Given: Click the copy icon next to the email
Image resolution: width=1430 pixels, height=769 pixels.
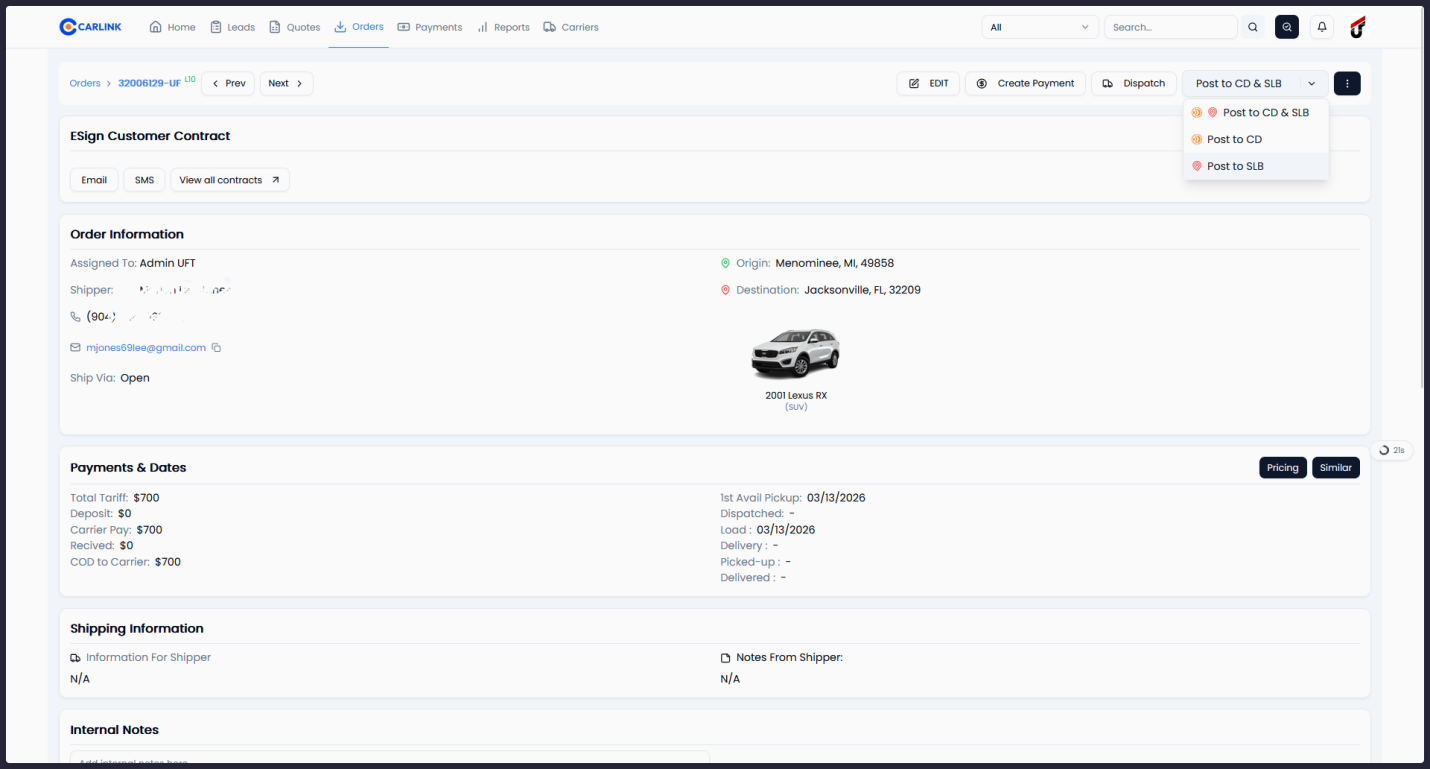Looking at the screenshot, I should [216, 347].
